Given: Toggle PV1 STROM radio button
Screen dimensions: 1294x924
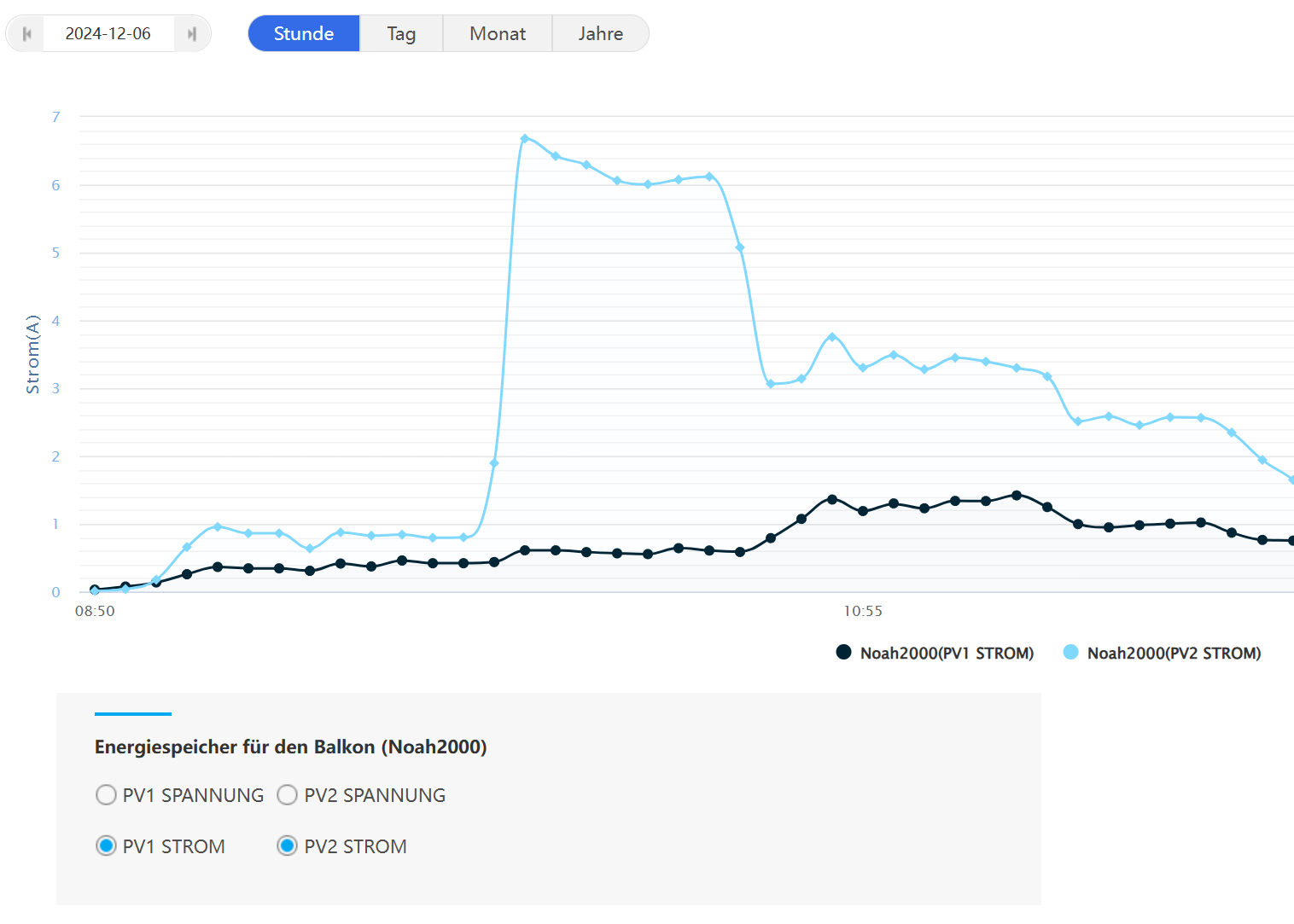Looking at the screenshot, I should 106,846.
